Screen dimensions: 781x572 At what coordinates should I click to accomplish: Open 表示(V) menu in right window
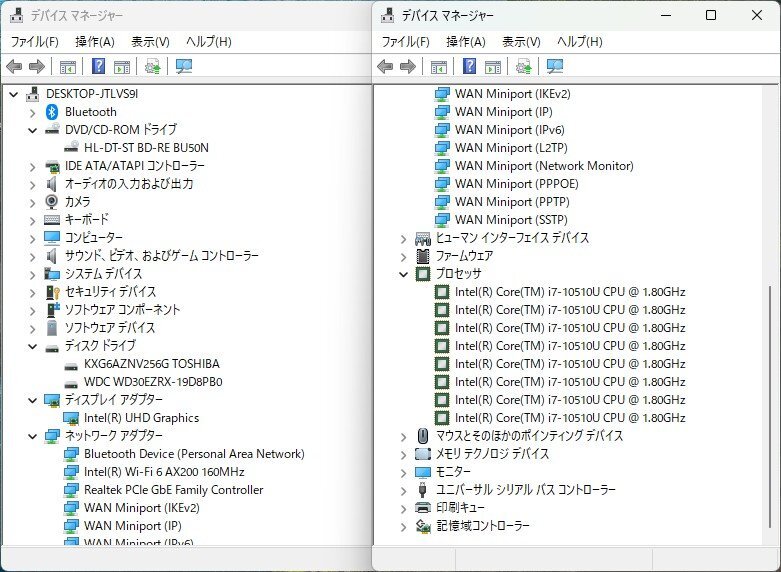click(521, 42)
